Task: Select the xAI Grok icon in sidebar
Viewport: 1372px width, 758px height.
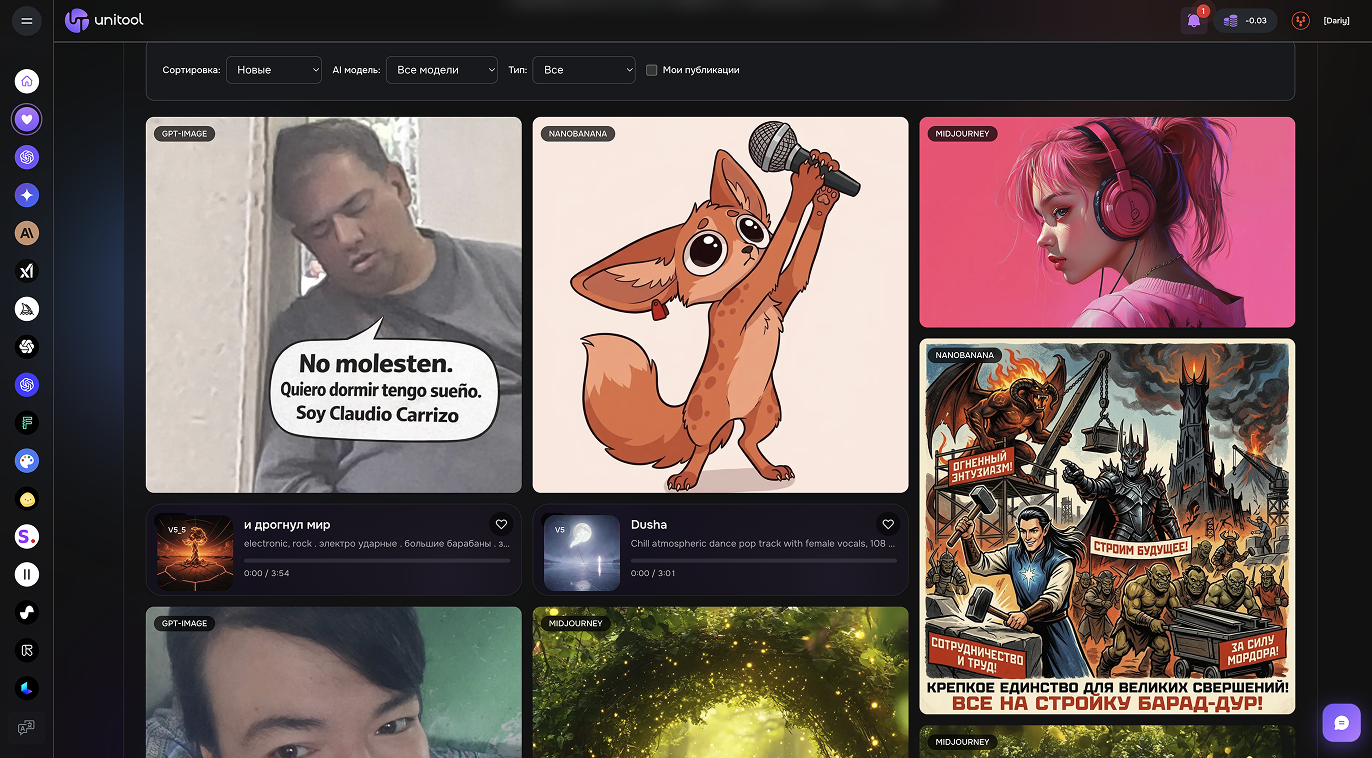Action: (x=27, y=271)
